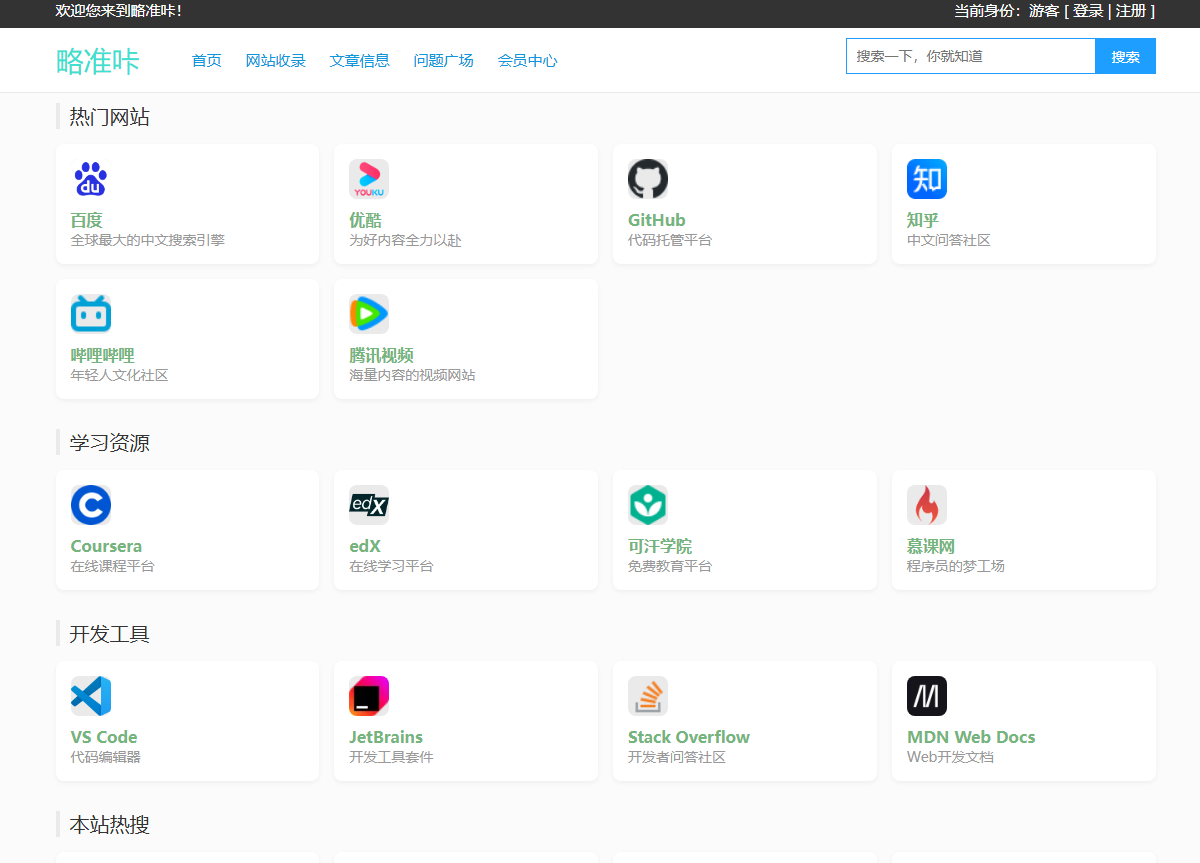Open the Coursera logo icon

(x=91, y=505)
